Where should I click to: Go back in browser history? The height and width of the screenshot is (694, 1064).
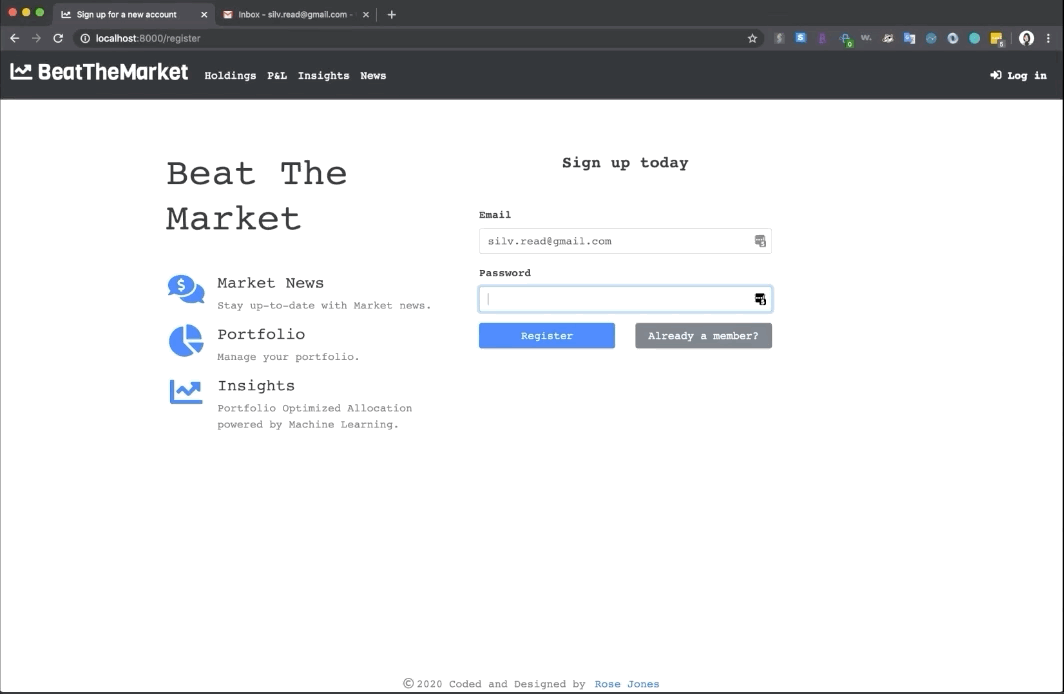[x=14, y=39]
